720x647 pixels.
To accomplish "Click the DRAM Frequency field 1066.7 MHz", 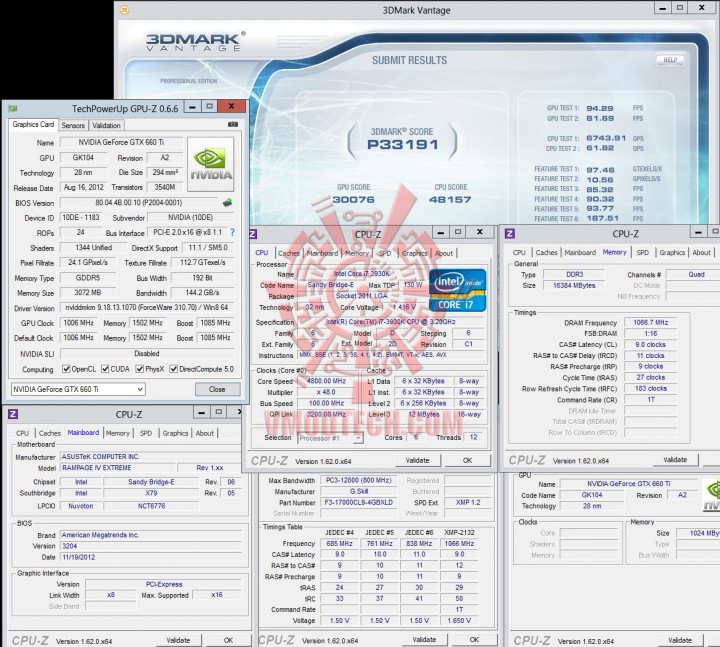I will [x=650, y=322].
